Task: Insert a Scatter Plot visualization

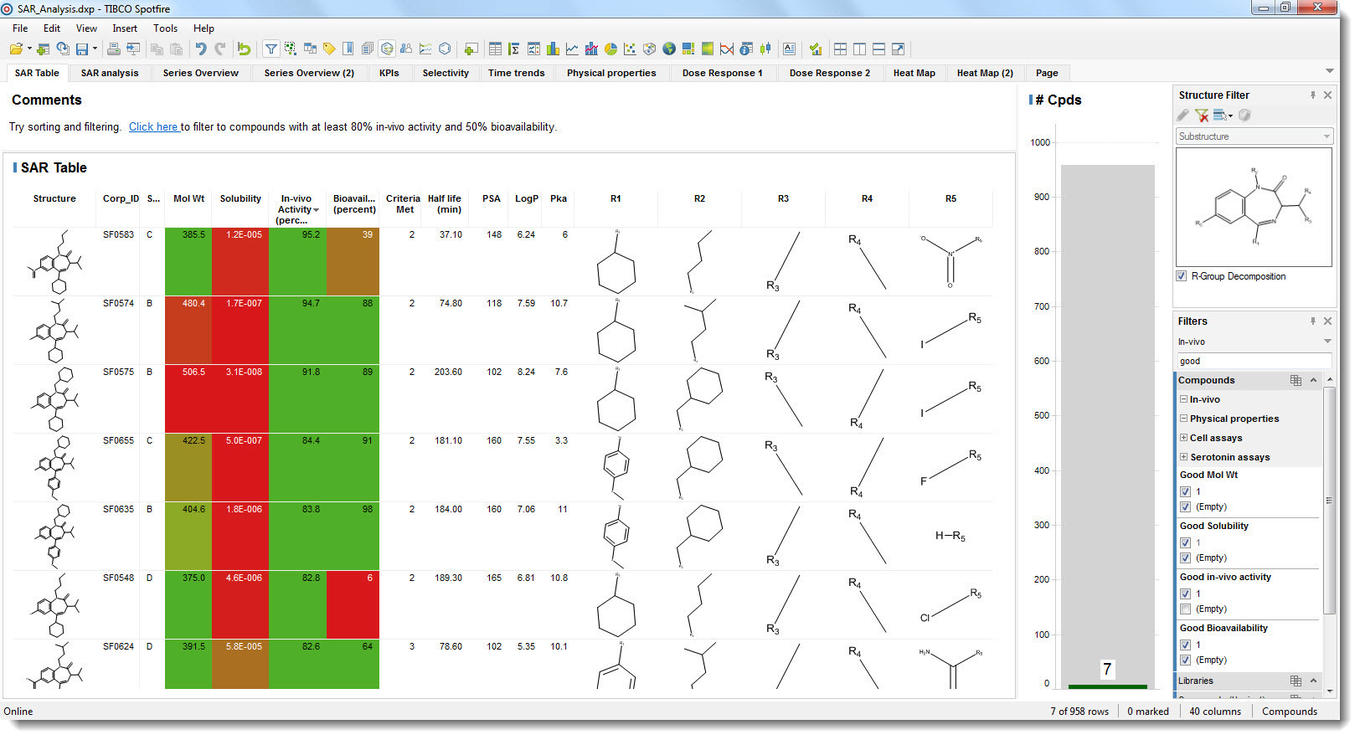Action: (630, 48)
